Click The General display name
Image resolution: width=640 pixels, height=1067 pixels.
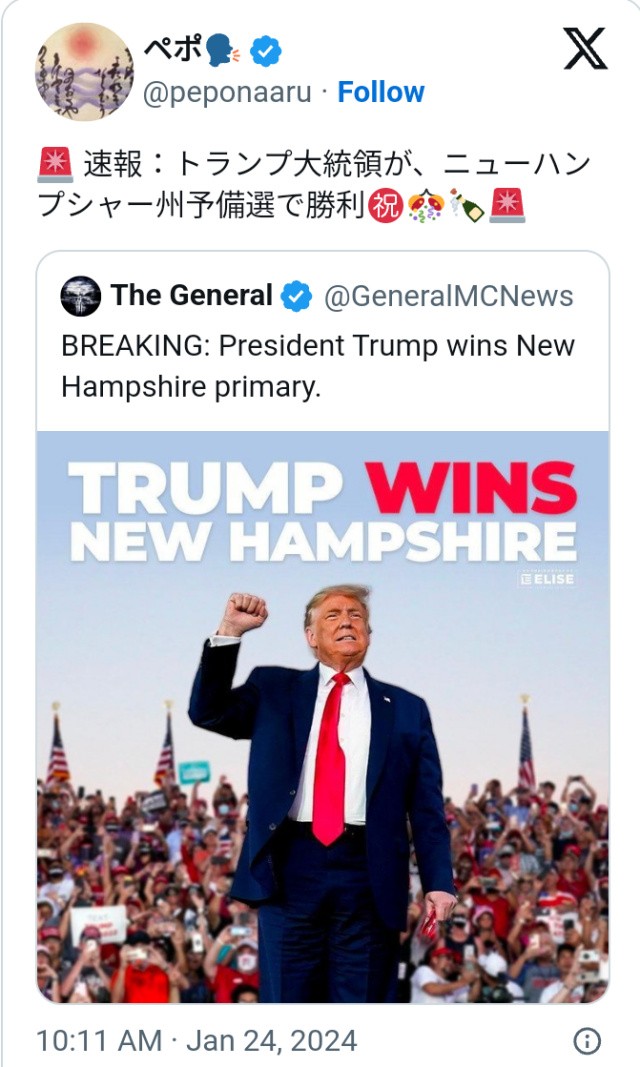tap(191, 296)
